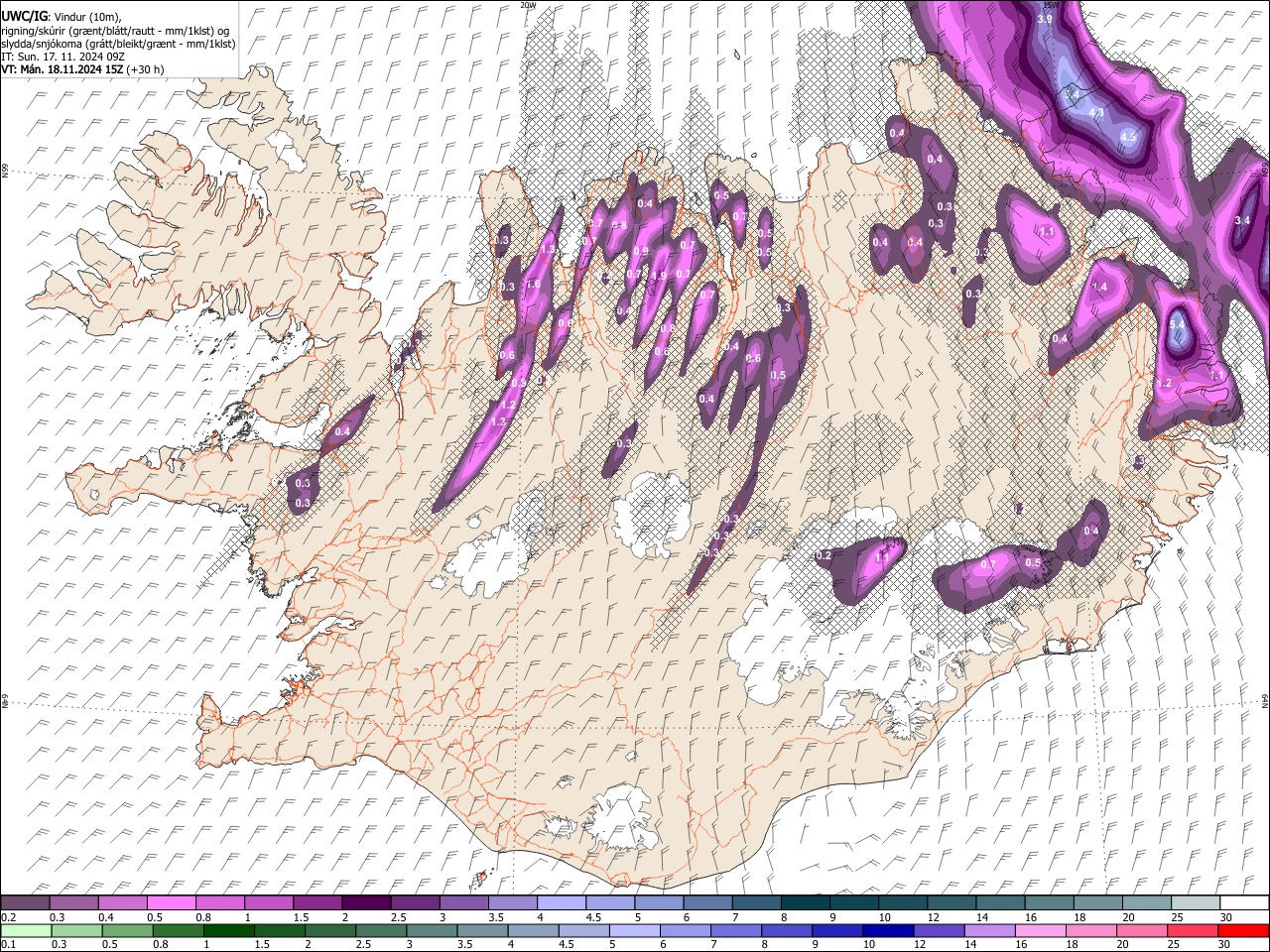Image resolution: width=1270 pixels, height=952 pixels.
Task: Pick bottom legend swatch between 16 and 18
Action: coord(1041,930)
